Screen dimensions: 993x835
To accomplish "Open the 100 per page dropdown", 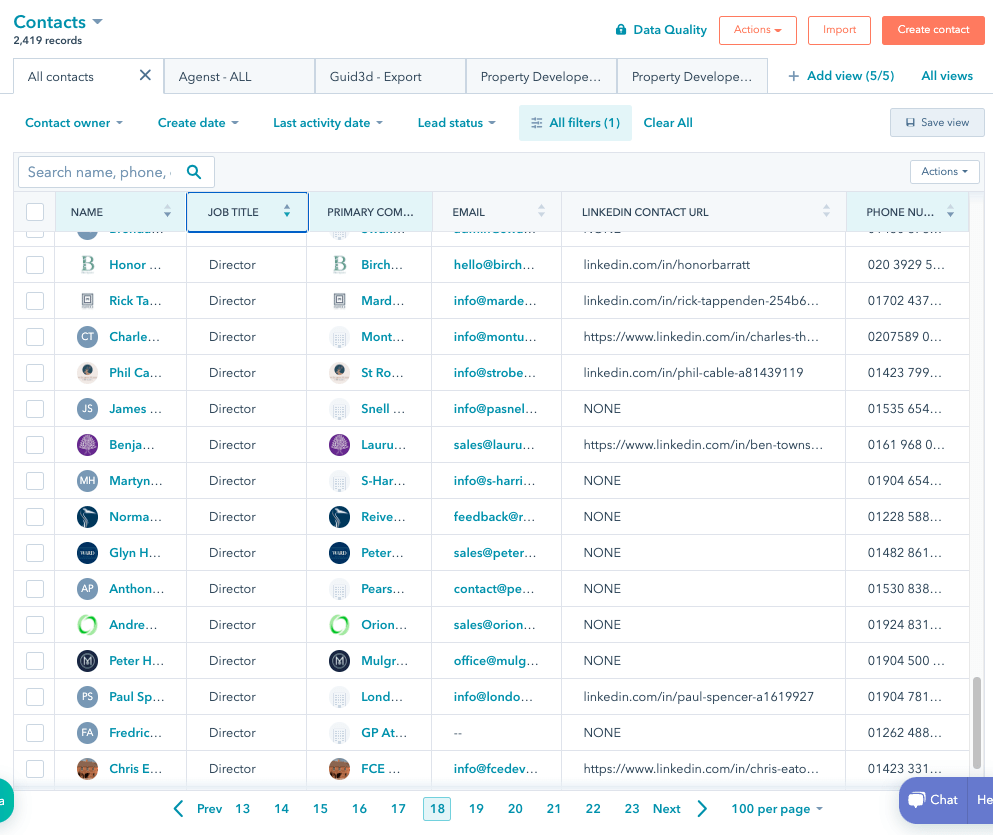I will [x=776, y=809].
